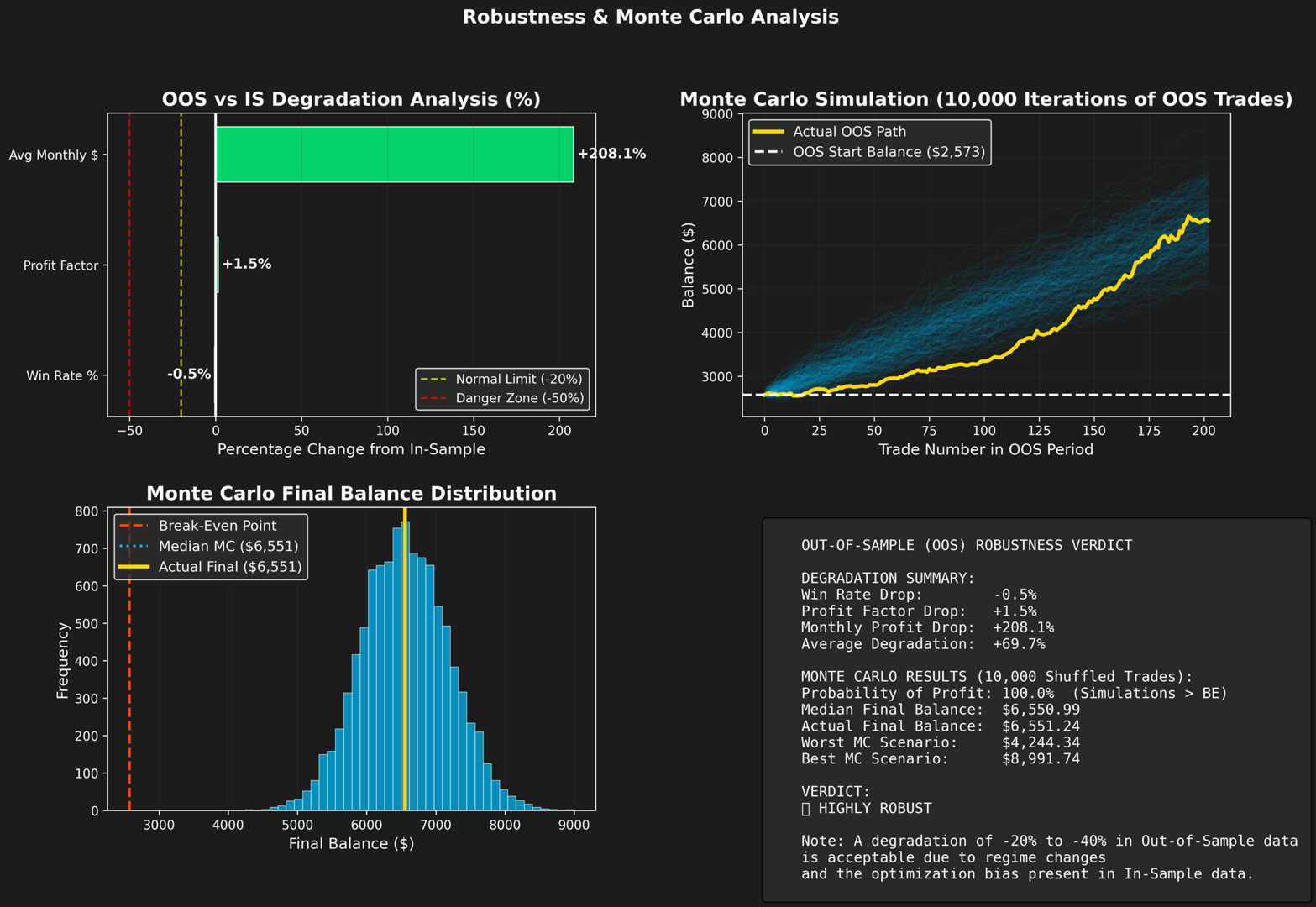Image resolution: width=1316 pixels, height=907 pixels.
Task: Click OOS Start Balance ($2,573) legend entry
Action: pos(869,152)
